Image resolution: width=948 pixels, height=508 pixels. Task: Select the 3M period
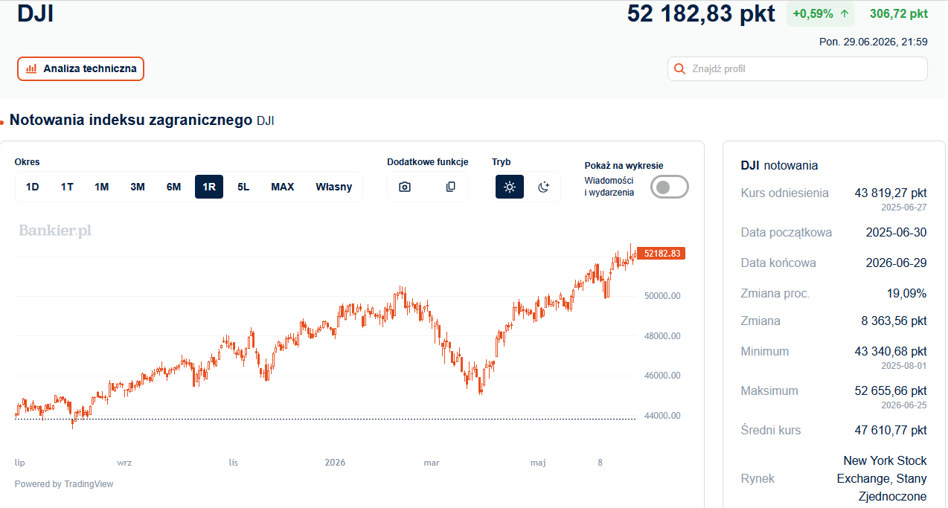point(137,187)
